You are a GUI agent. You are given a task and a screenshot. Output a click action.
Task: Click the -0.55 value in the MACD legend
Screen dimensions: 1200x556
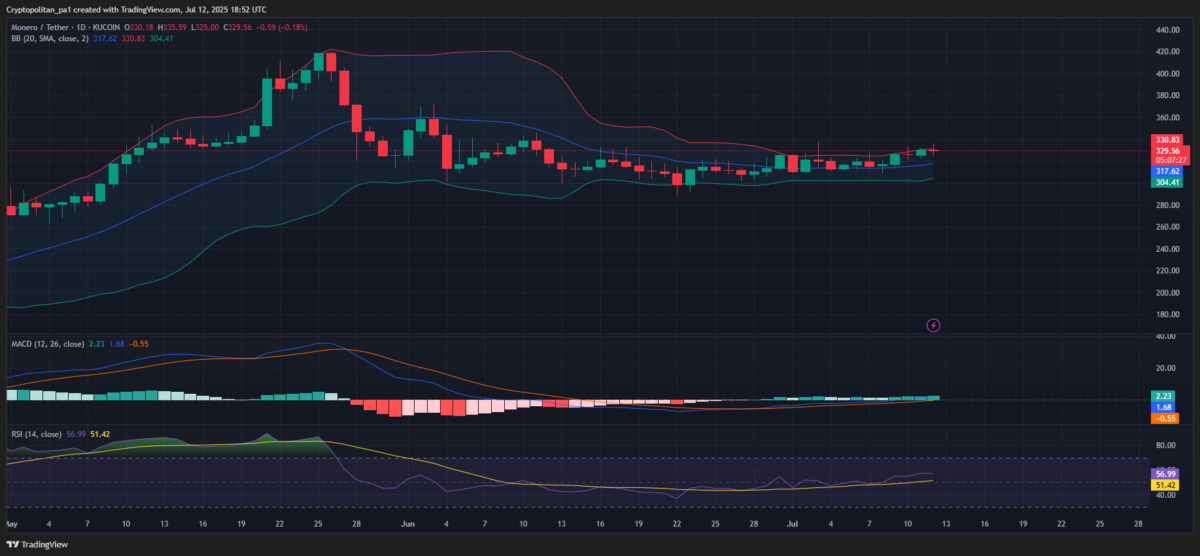140,344
